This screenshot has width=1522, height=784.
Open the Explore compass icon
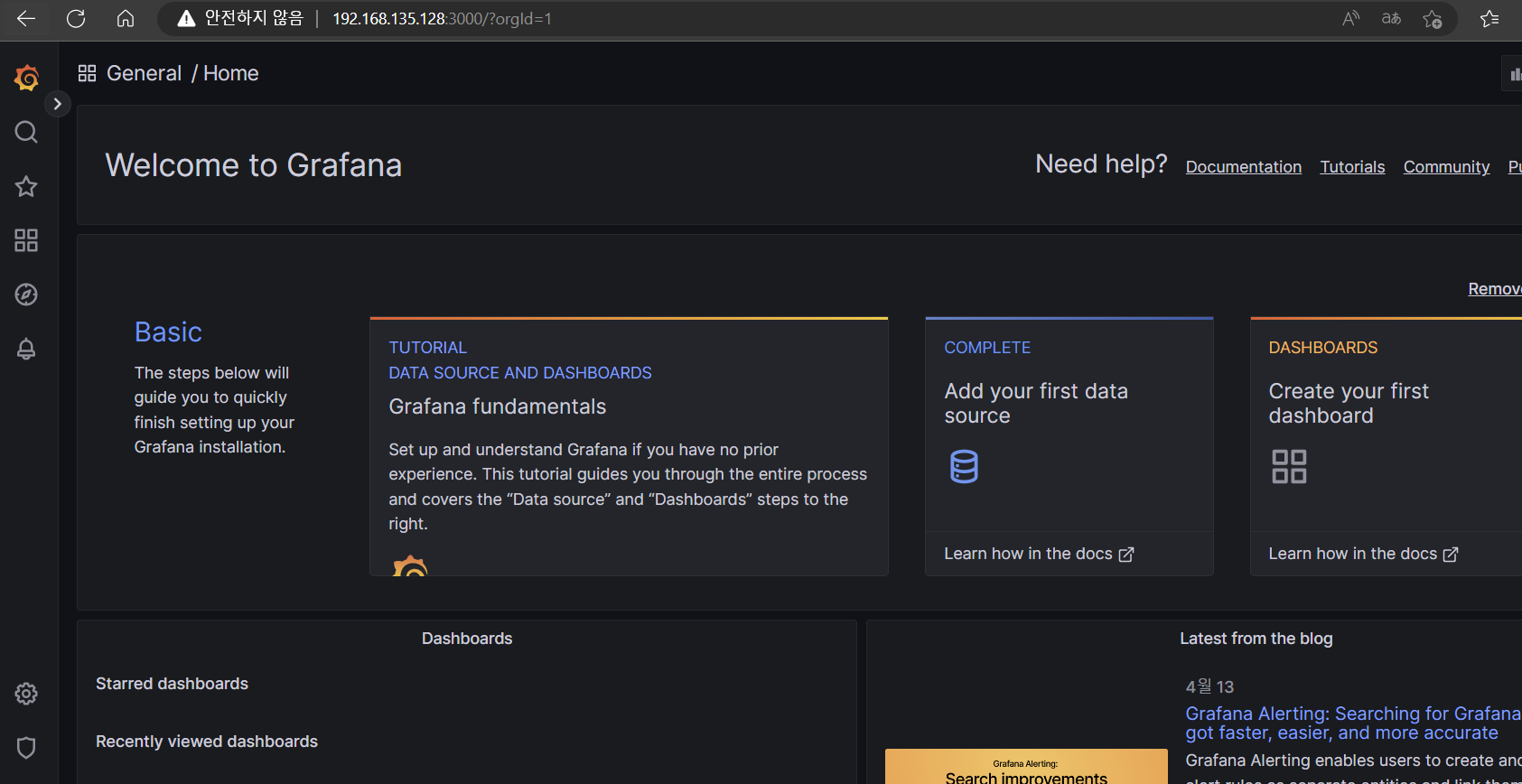(x=26, y=294)
